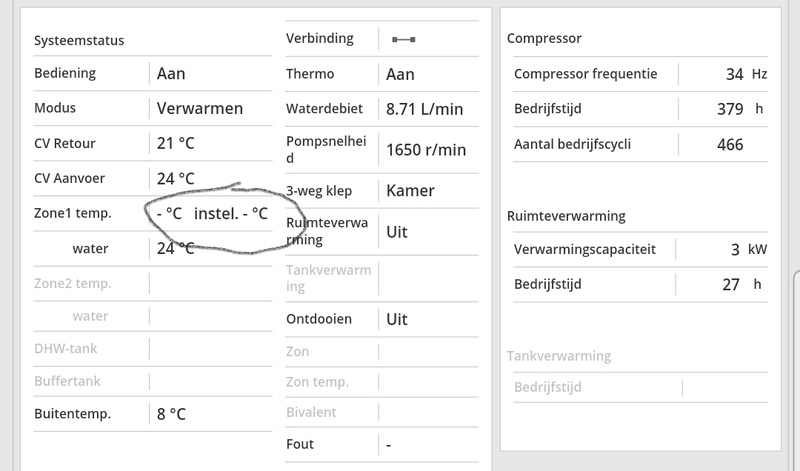Click the Ontdooien value Uit
The image size is (800, 471).
point(397,319)
